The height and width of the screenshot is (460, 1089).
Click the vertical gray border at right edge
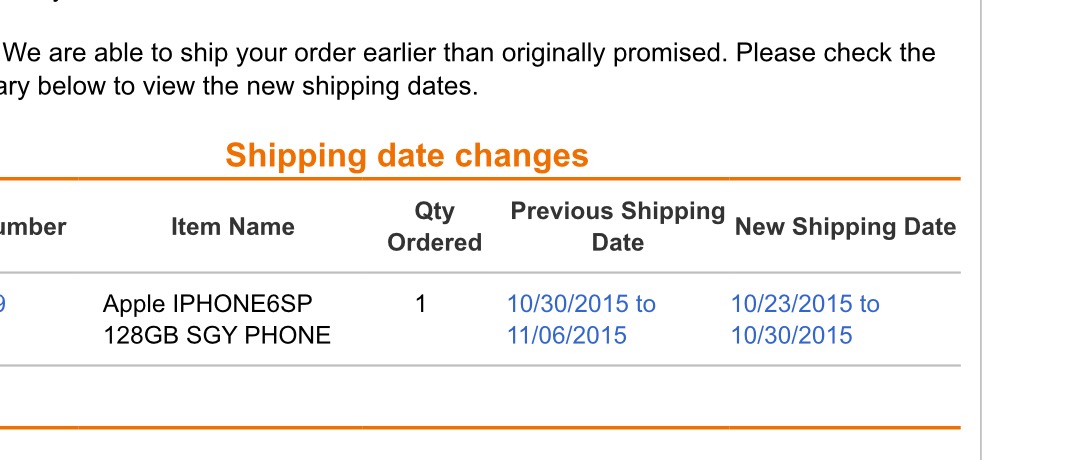(x=981, y=230)
